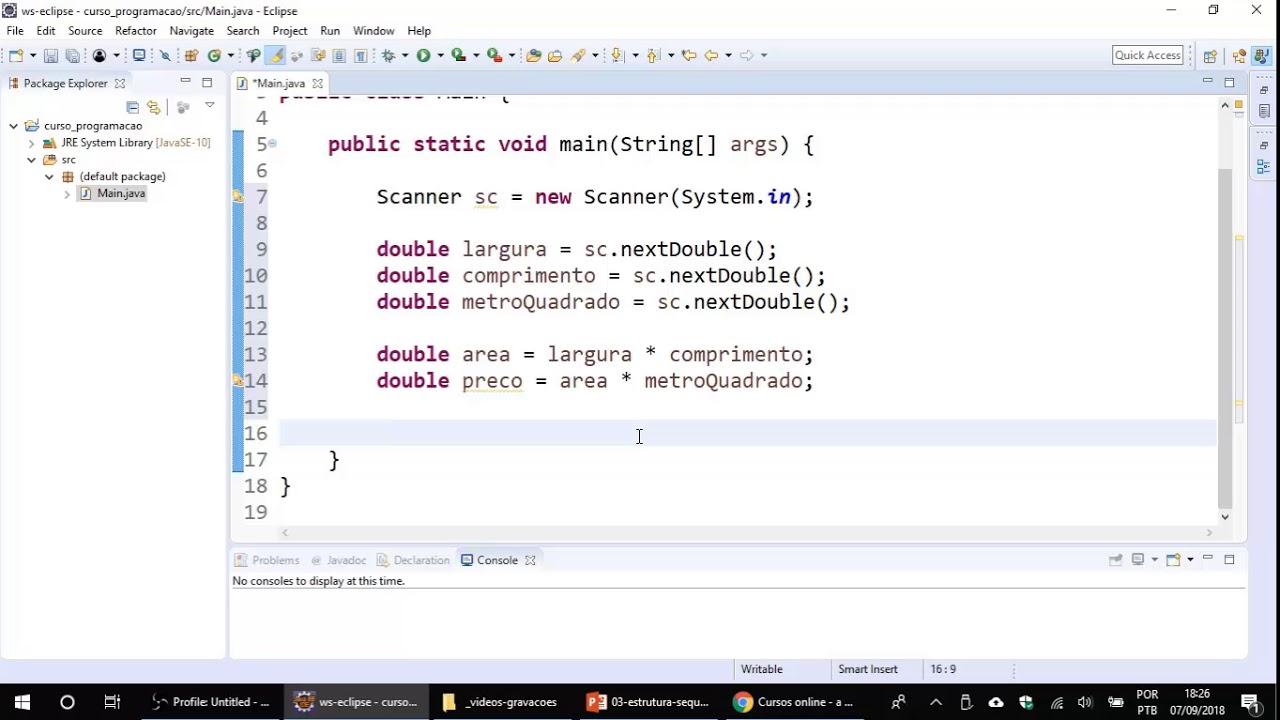Image resolution: width=1280 pixels, height=720 pixels.
Task: Toggle Show Whitespace Characters
Action: coord(360,55)
